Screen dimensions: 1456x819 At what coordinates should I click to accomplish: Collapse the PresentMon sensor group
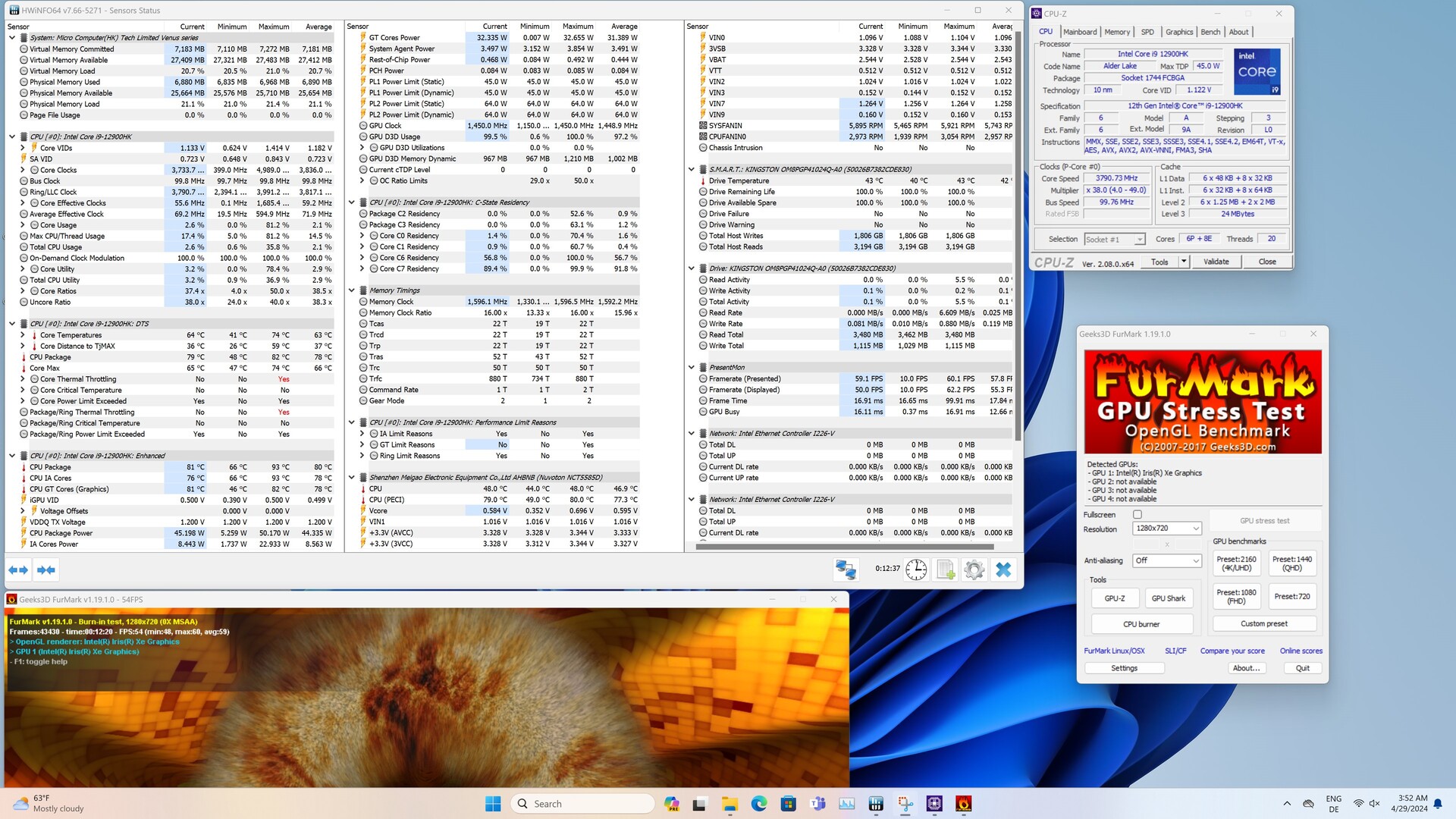pyautogui.click(x=692, y=368)
